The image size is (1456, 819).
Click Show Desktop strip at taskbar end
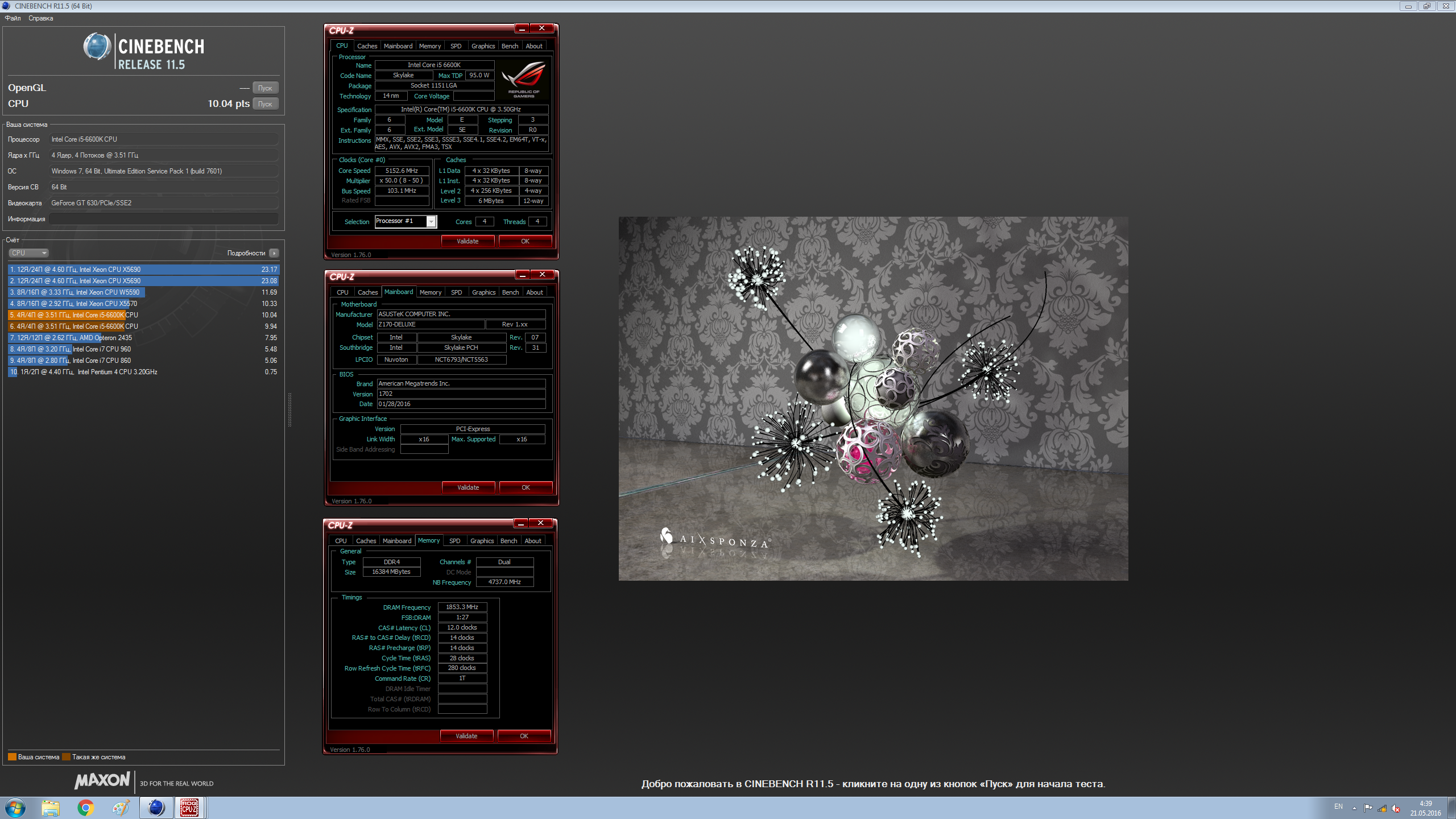1451,808
